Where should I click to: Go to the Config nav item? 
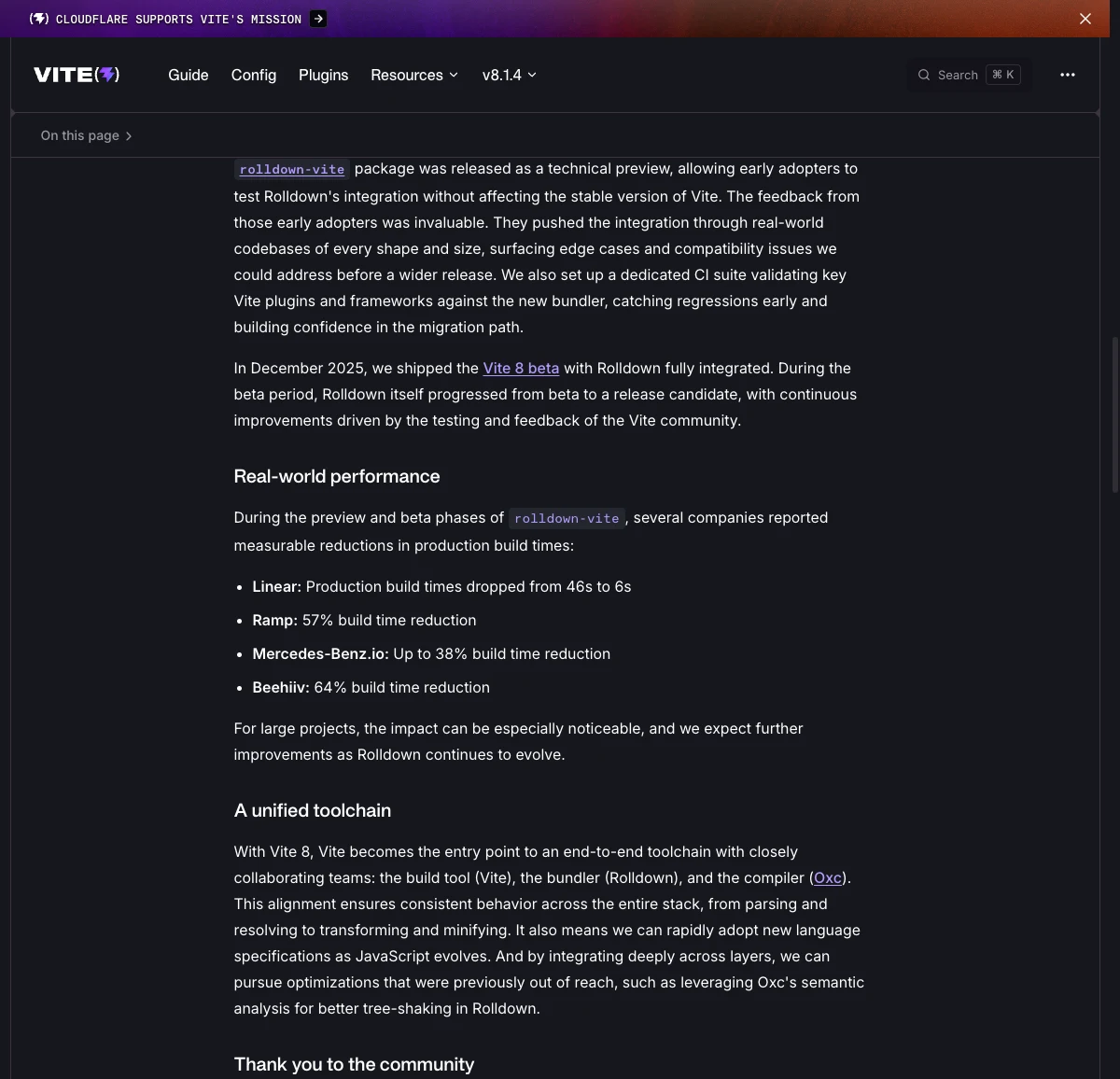point(254,75)
